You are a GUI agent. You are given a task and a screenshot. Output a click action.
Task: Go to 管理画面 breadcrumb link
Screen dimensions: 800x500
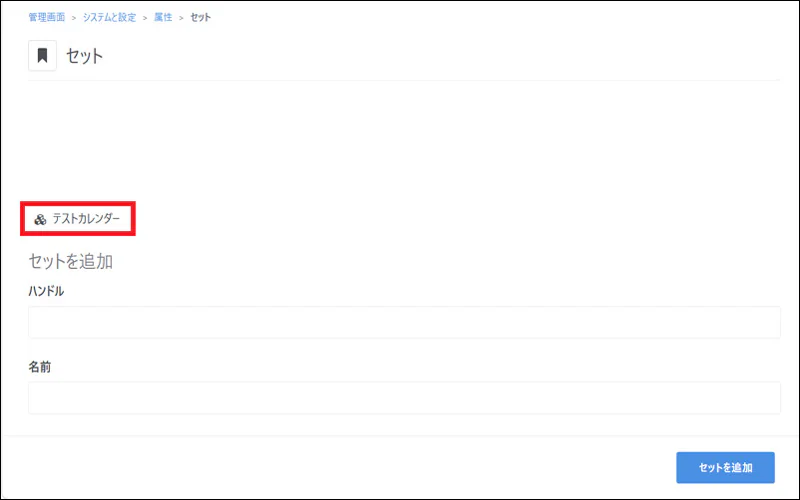[x=47, y=17]
